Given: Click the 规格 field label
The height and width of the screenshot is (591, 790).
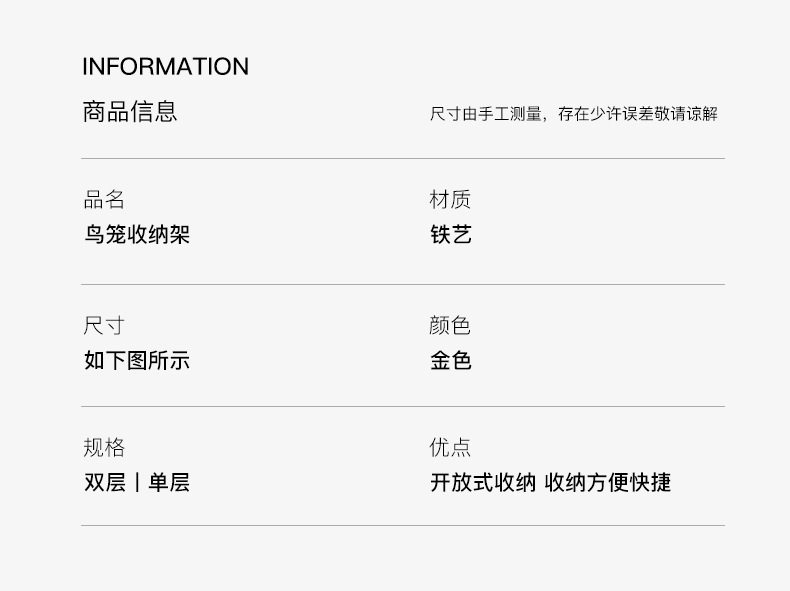Looking at the screenshot, I should click(104, 448).
